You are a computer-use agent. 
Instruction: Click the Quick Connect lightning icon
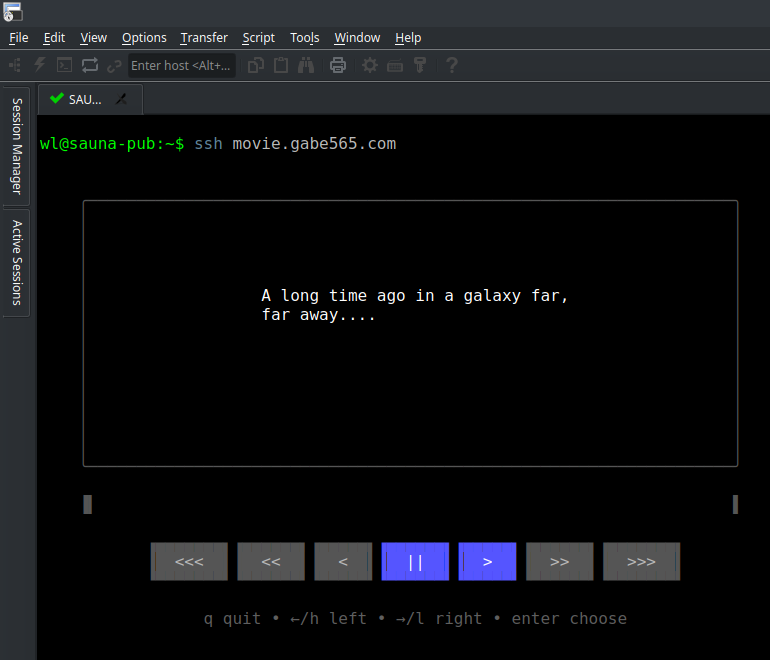[x=40, y=65]
